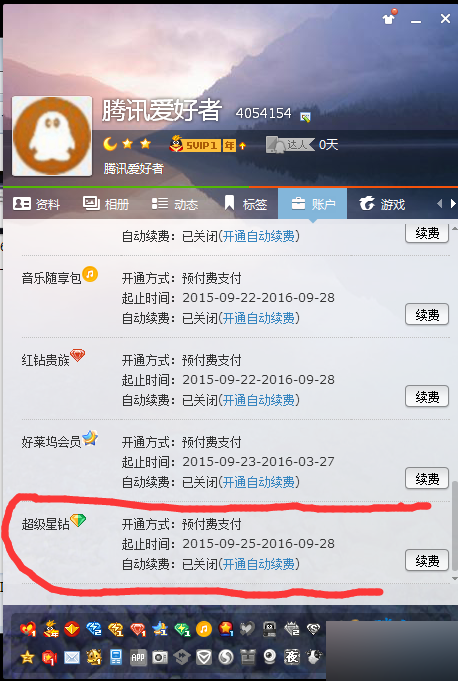
Task: Open the skin changer shirt icon
Action: point(389,17)
